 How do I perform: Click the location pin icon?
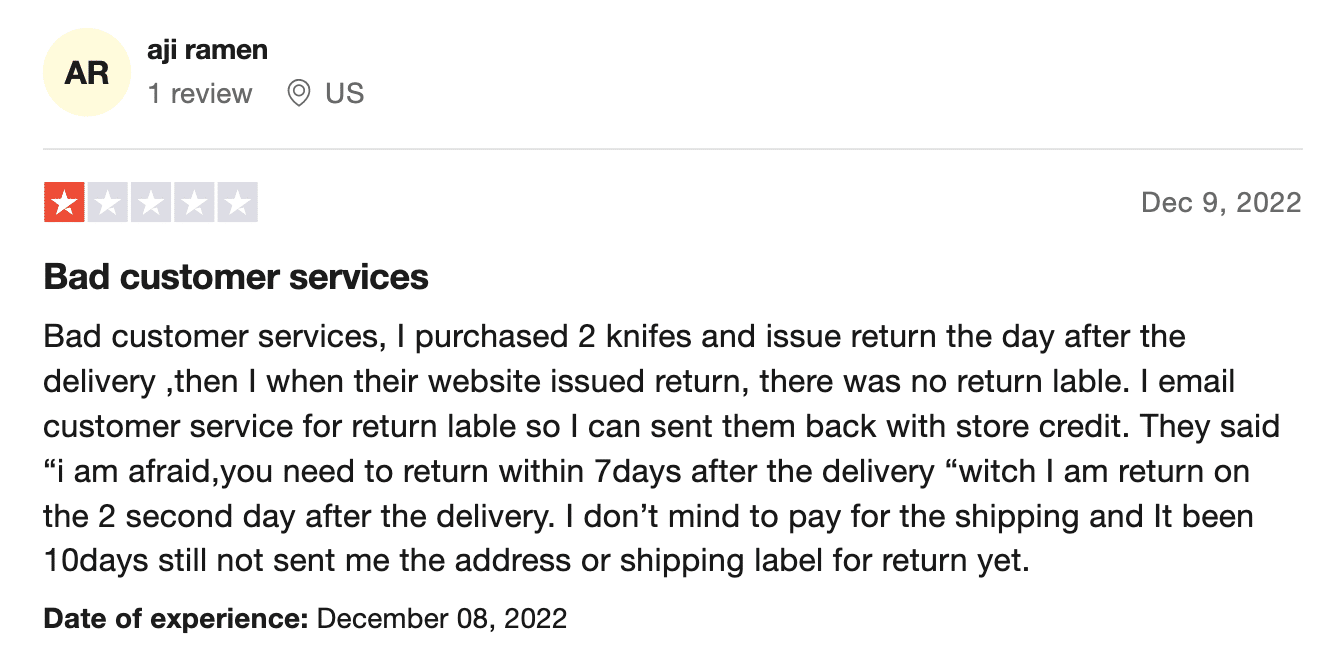(298, 94)
